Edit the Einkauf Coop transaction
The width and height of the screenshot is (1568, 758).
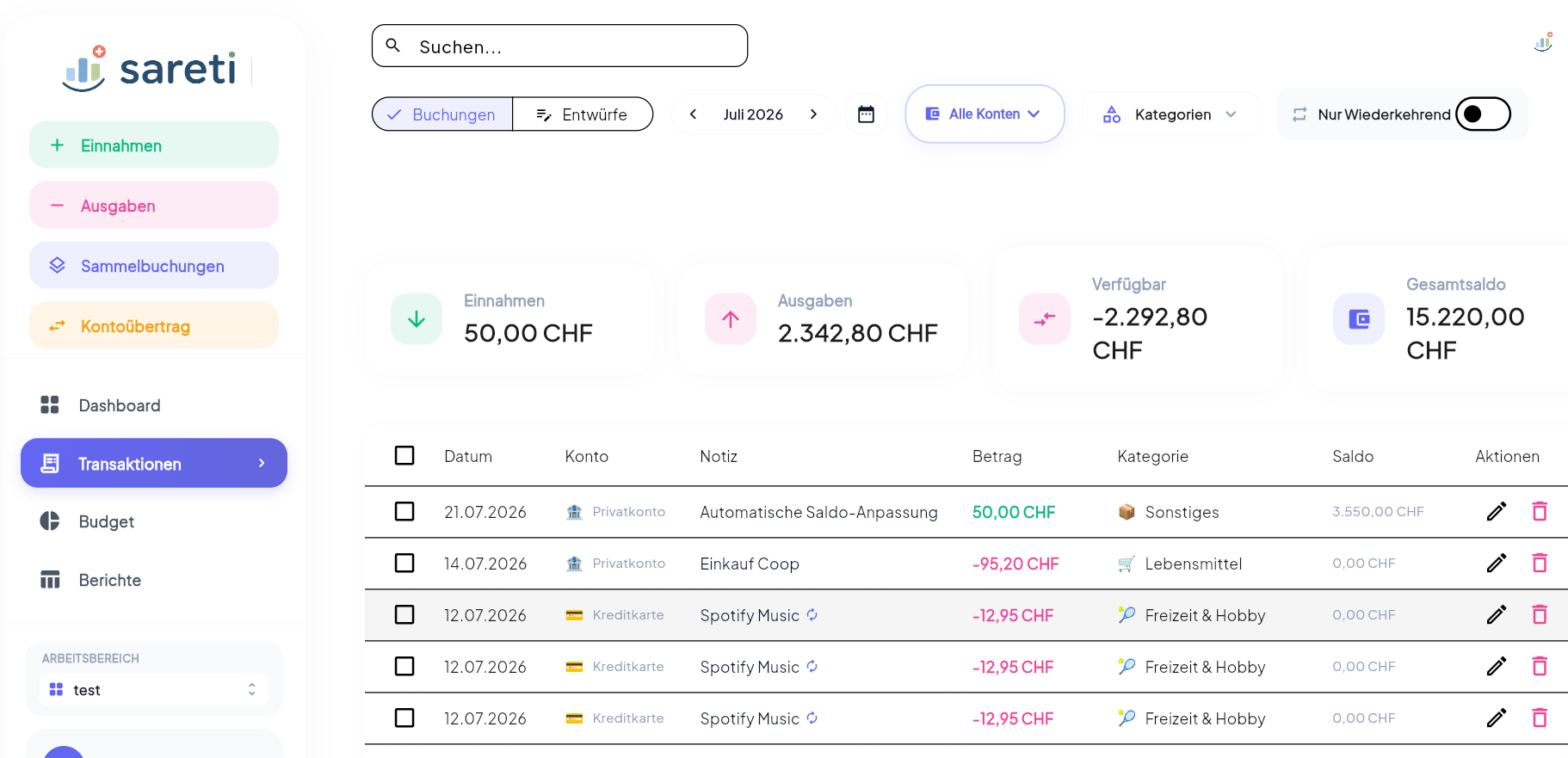[x=1497, y=564]
